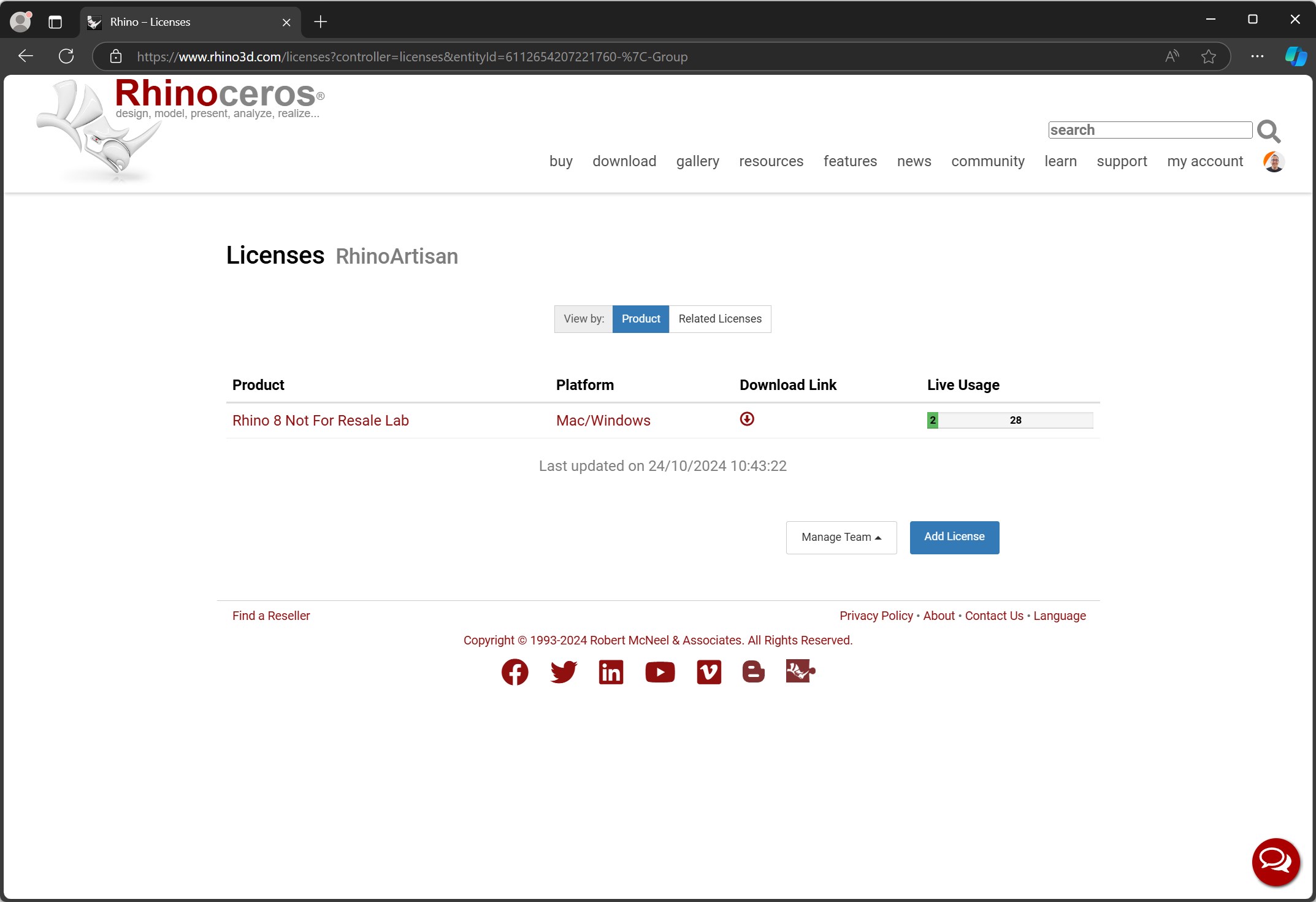Open the buy menu
Screen dimensions: 1316x902
tap(561, 161)
